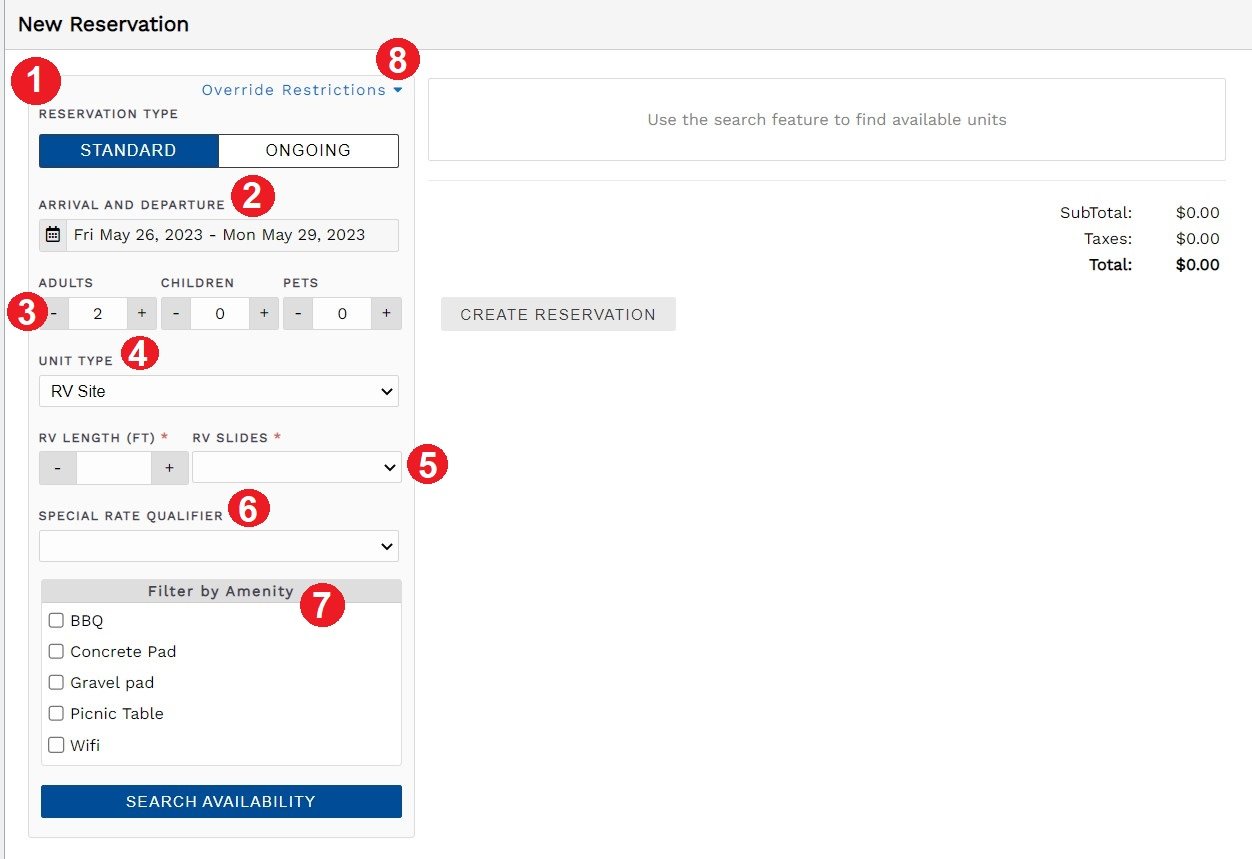Open the RV Slides dropdown
The width and height of the screenshot is (1252, 859).
(x=296, y=467)
